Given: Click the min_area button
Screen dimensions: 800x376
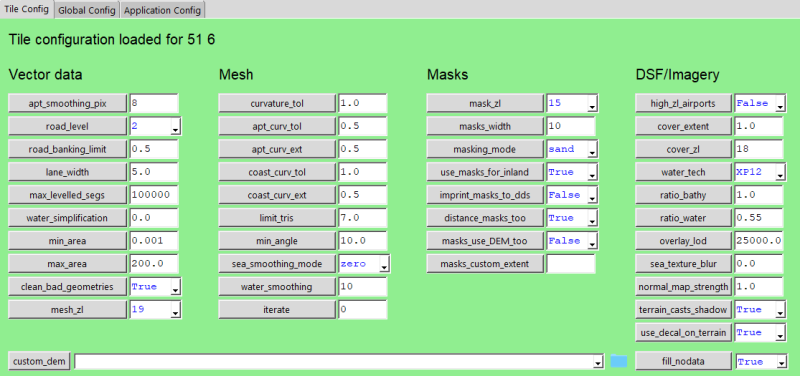Looking at the screenshot, I should tap(67, 241).
